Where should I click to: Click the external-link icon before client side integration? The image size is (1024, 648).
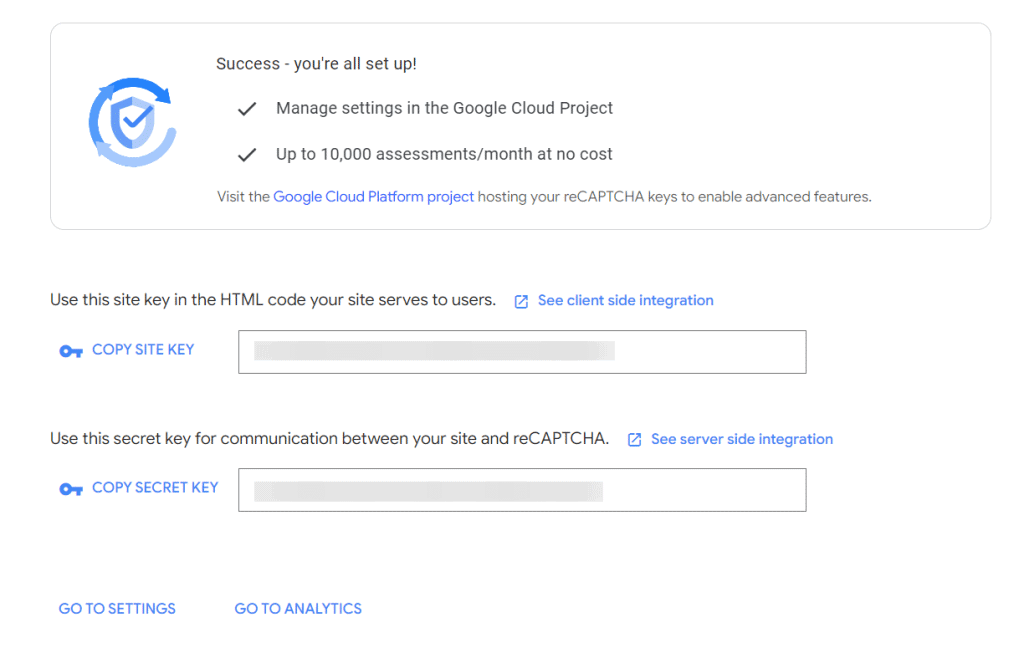coord(521,300)
